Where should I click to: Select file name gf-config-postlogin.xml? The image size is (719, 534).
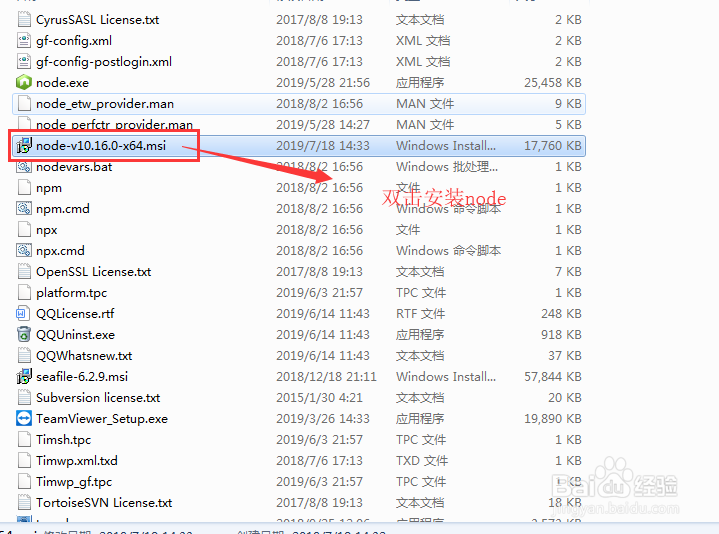pyautogui.click(x=104, y=62)
